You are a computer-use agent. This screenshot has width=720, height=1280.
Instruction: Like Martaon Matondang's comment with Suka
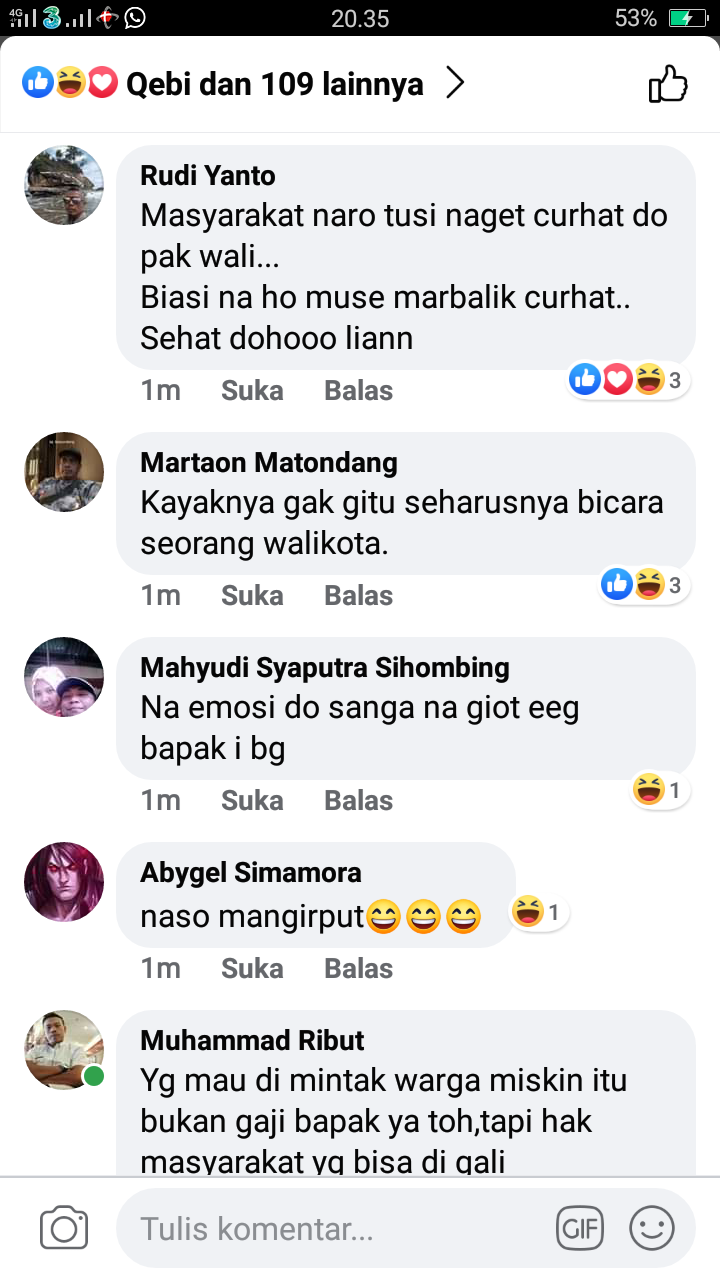(252, 595)
